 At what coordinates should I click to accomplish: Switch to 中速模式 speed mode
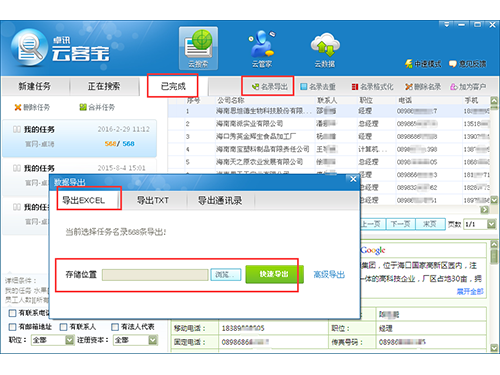point(423,64)
